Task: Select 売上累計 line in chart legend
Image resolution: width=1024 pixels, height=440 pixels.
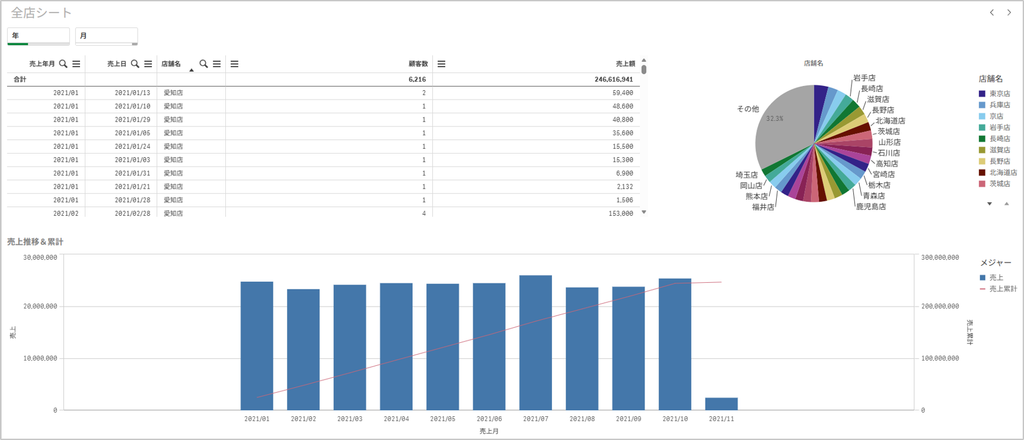Action: coord(997,288)
